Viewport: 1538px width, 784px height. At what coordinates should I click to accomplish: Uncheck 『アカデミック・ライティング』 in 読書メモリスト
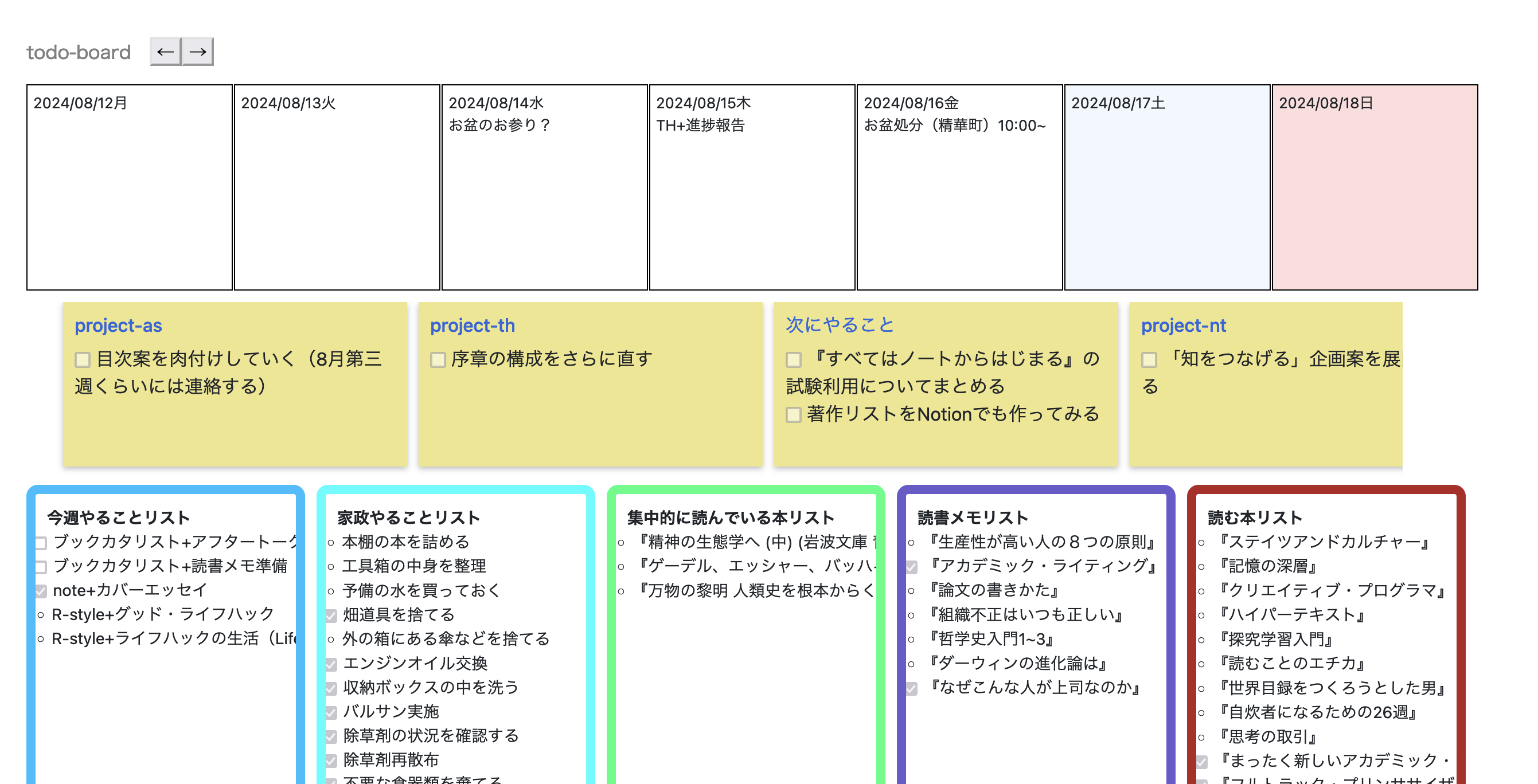pyautogui.click(x=912, y=567)
